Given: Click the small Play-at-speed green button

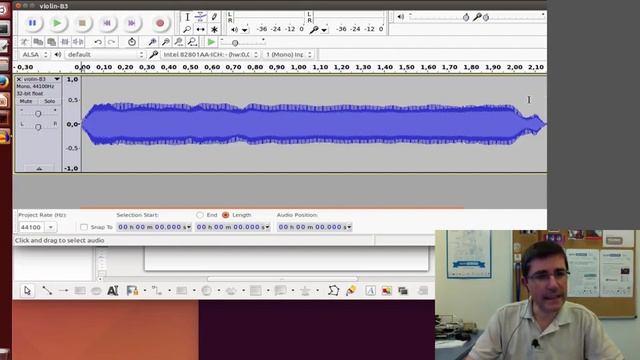Looking at the screenshot, I should click(x=211, y=42).
